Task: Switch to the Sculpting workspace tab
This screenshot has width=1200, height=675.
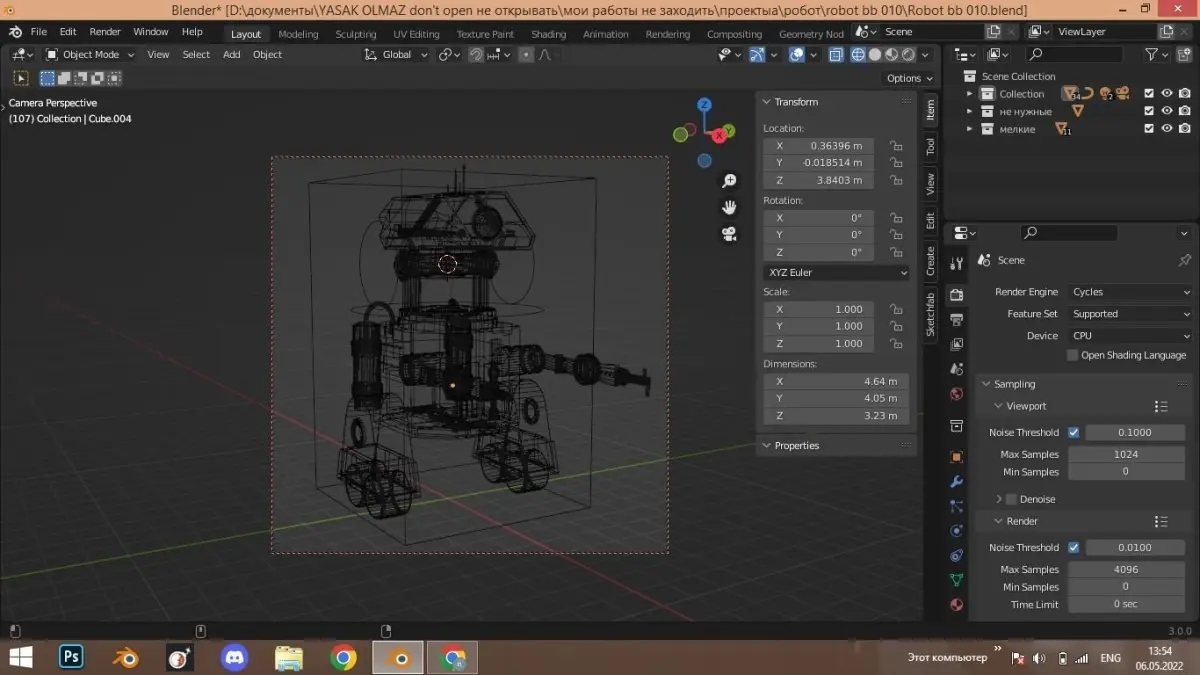Action: point(355,34)
